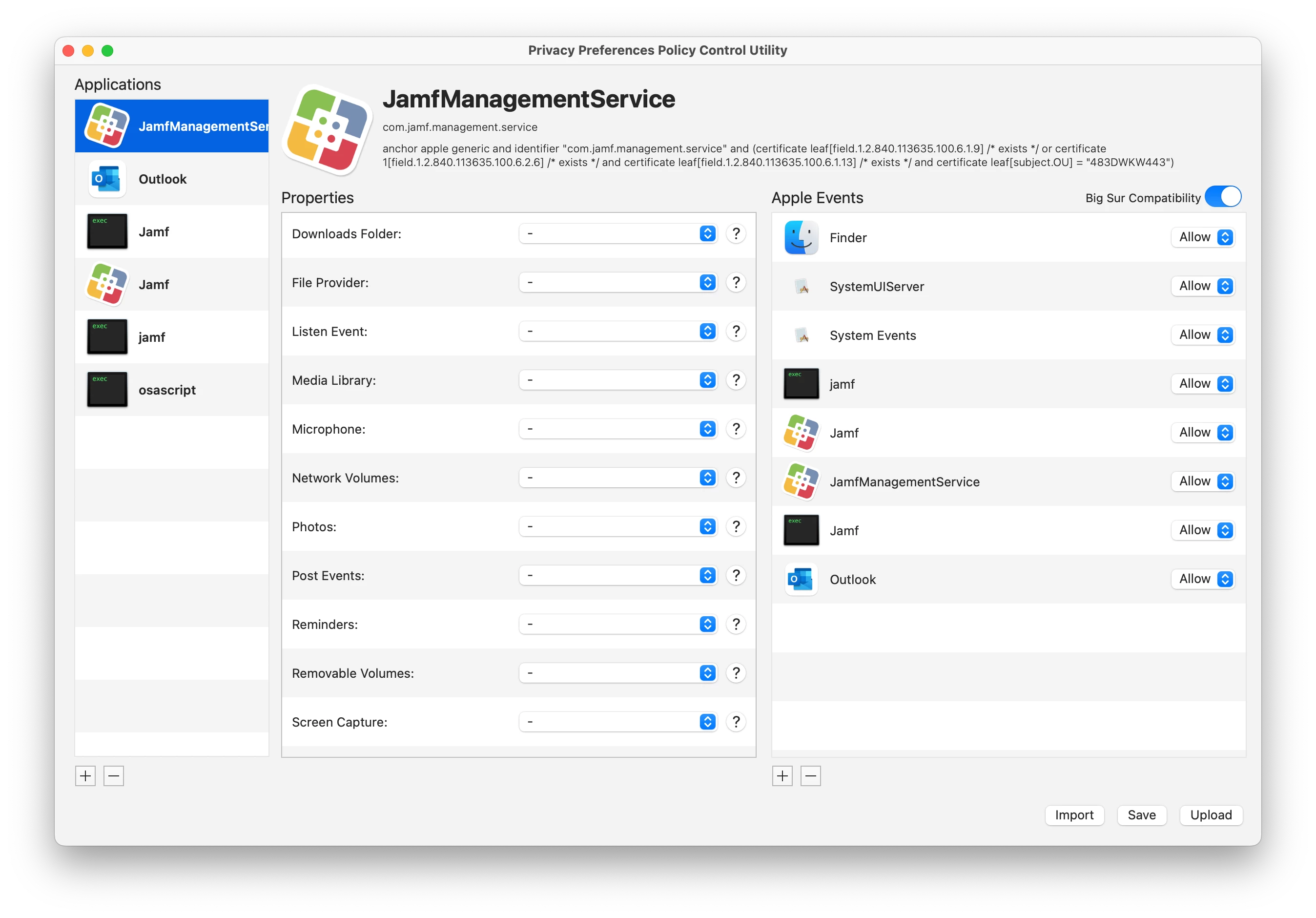Viewport: 1316px width, 918px height.
Task: Open help for Network Volumes
Action: [x=736, y=477]
